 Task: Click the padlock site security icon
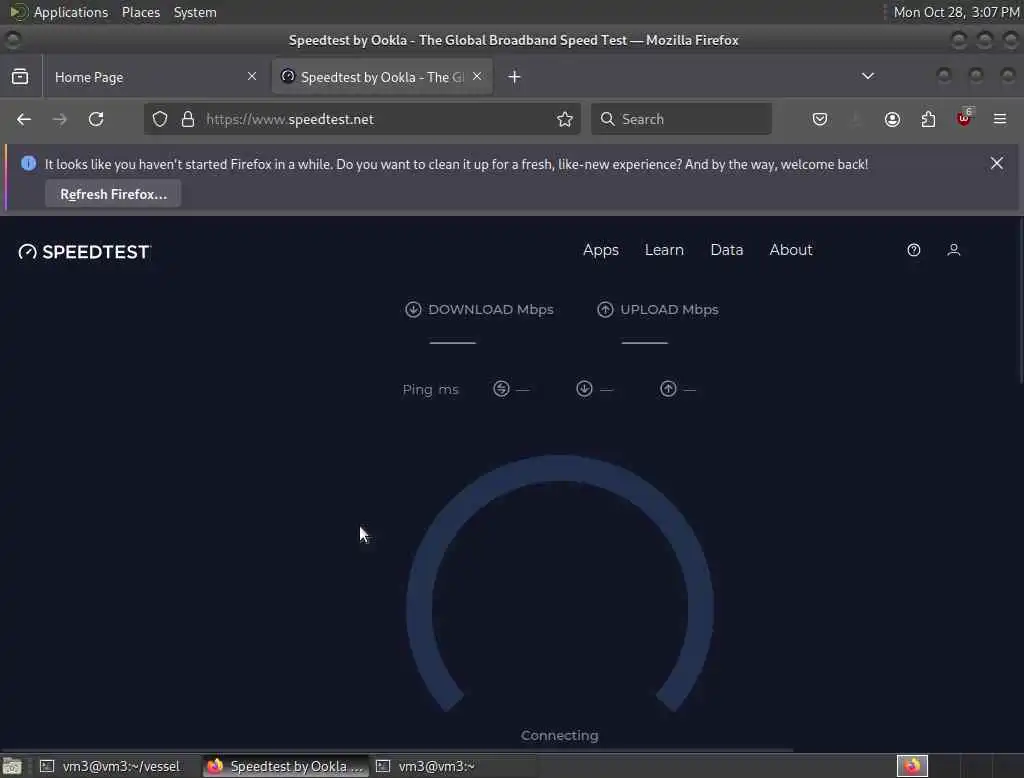[188, 119]
